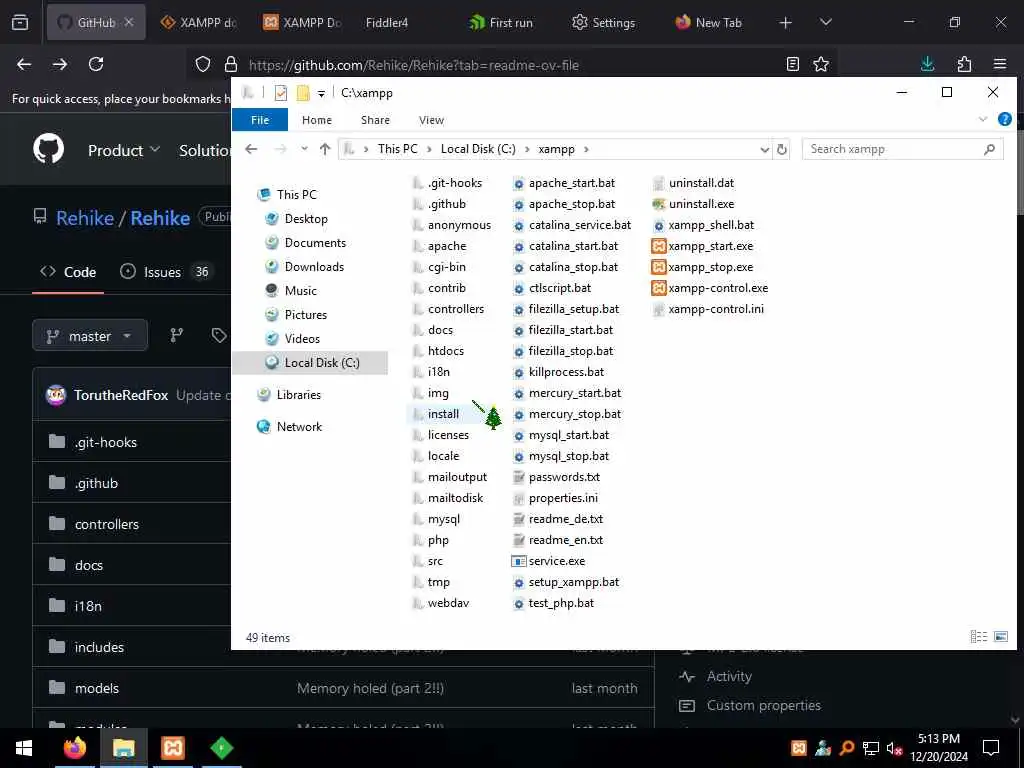Click XAMPP icon in the Windows taskbar
1024x768 pixels.
tap(172, 748)
